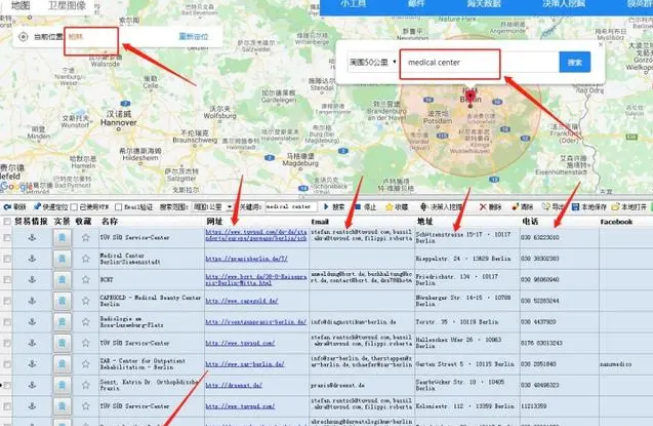Check the Radiologie am Rosa-Luxemburg-Platz row checkbox

(x=7, y=322)
